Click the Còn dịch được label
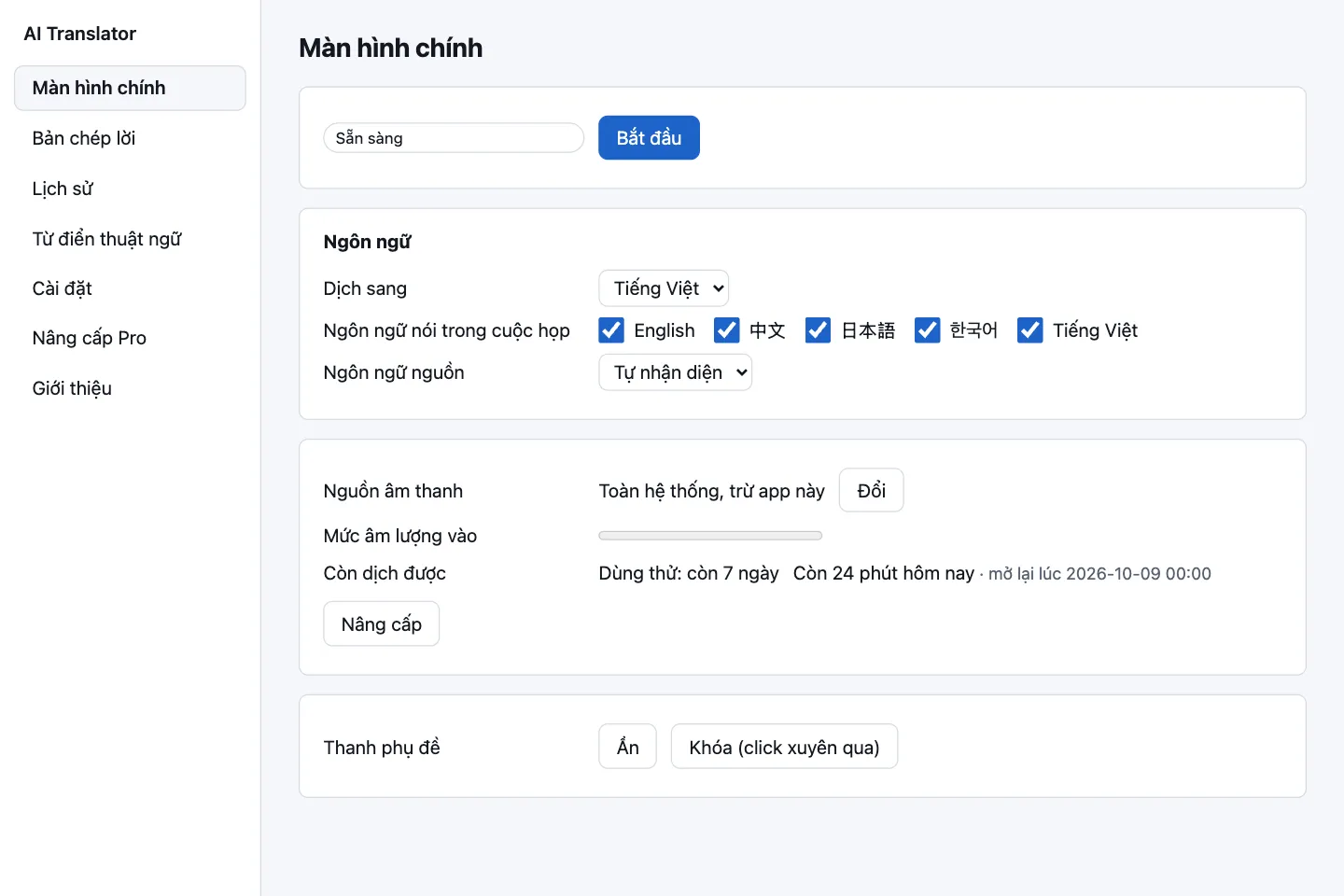This screenshot has height=896, width=1344. click(385, 573)
